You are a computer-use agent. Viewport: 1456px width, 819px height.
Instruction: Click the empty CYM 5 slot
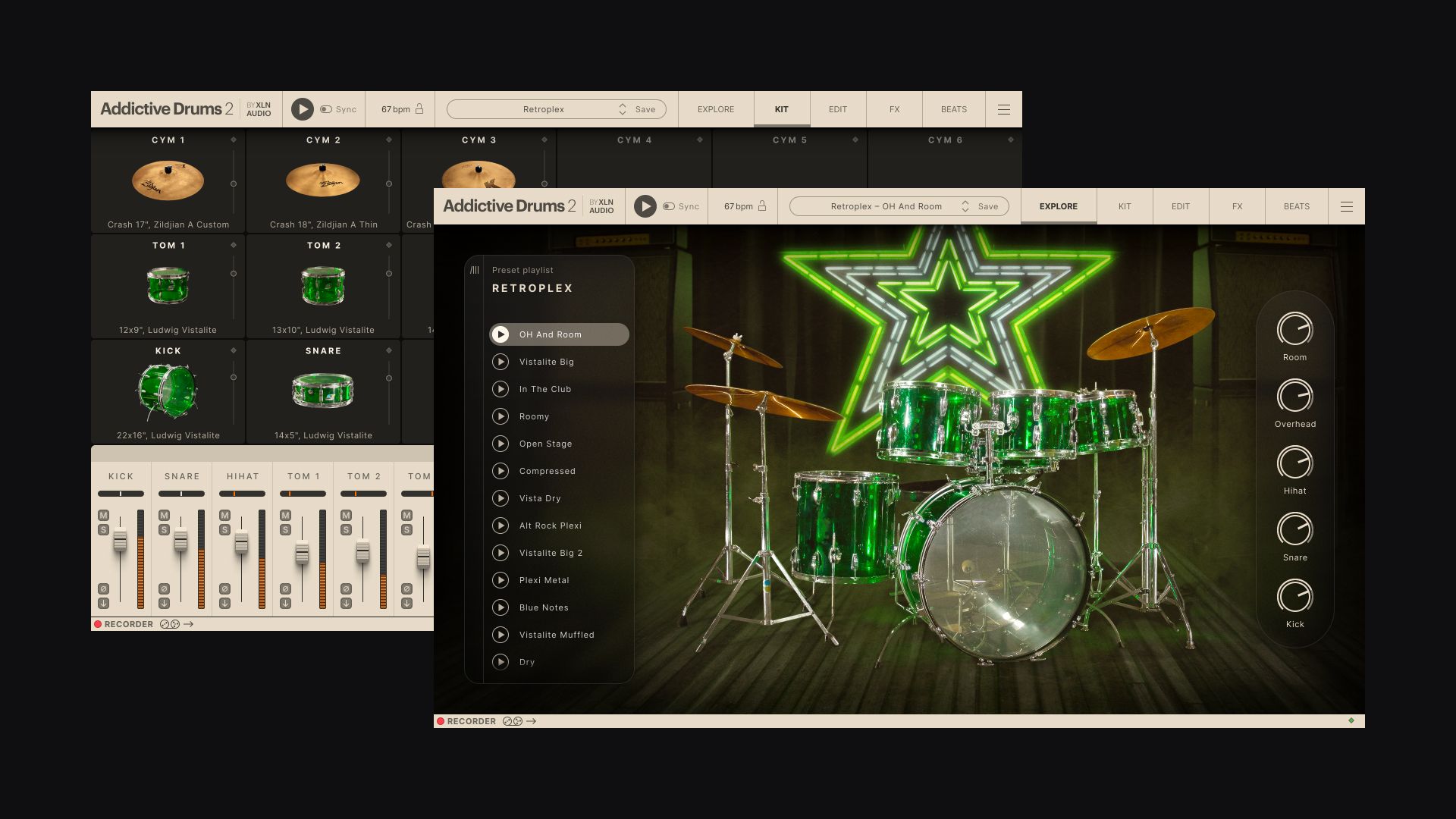click(x=789, y=159)
